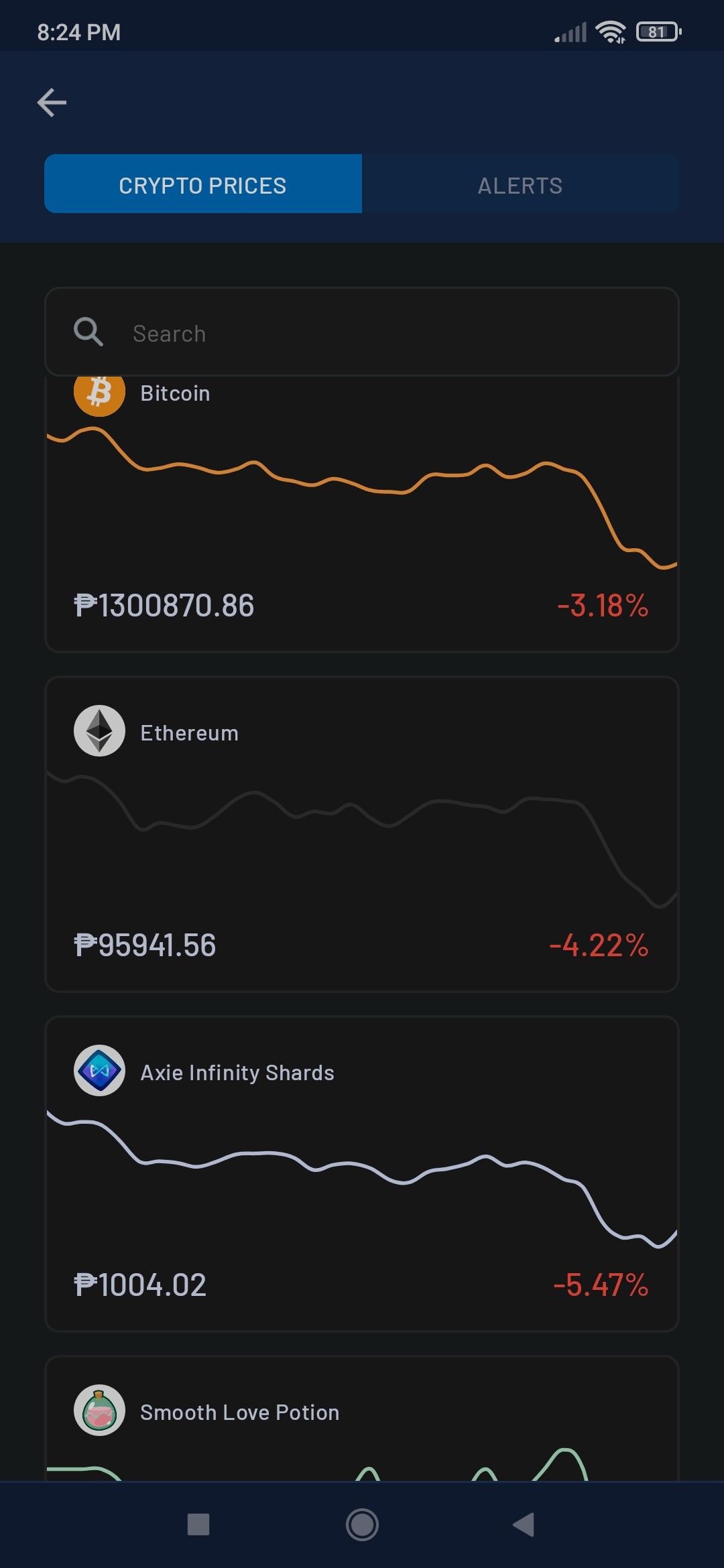Open Bitcoin price ₱1300870.86
The width and height of the screenshot is (724, 1568).
click(164, 606)
